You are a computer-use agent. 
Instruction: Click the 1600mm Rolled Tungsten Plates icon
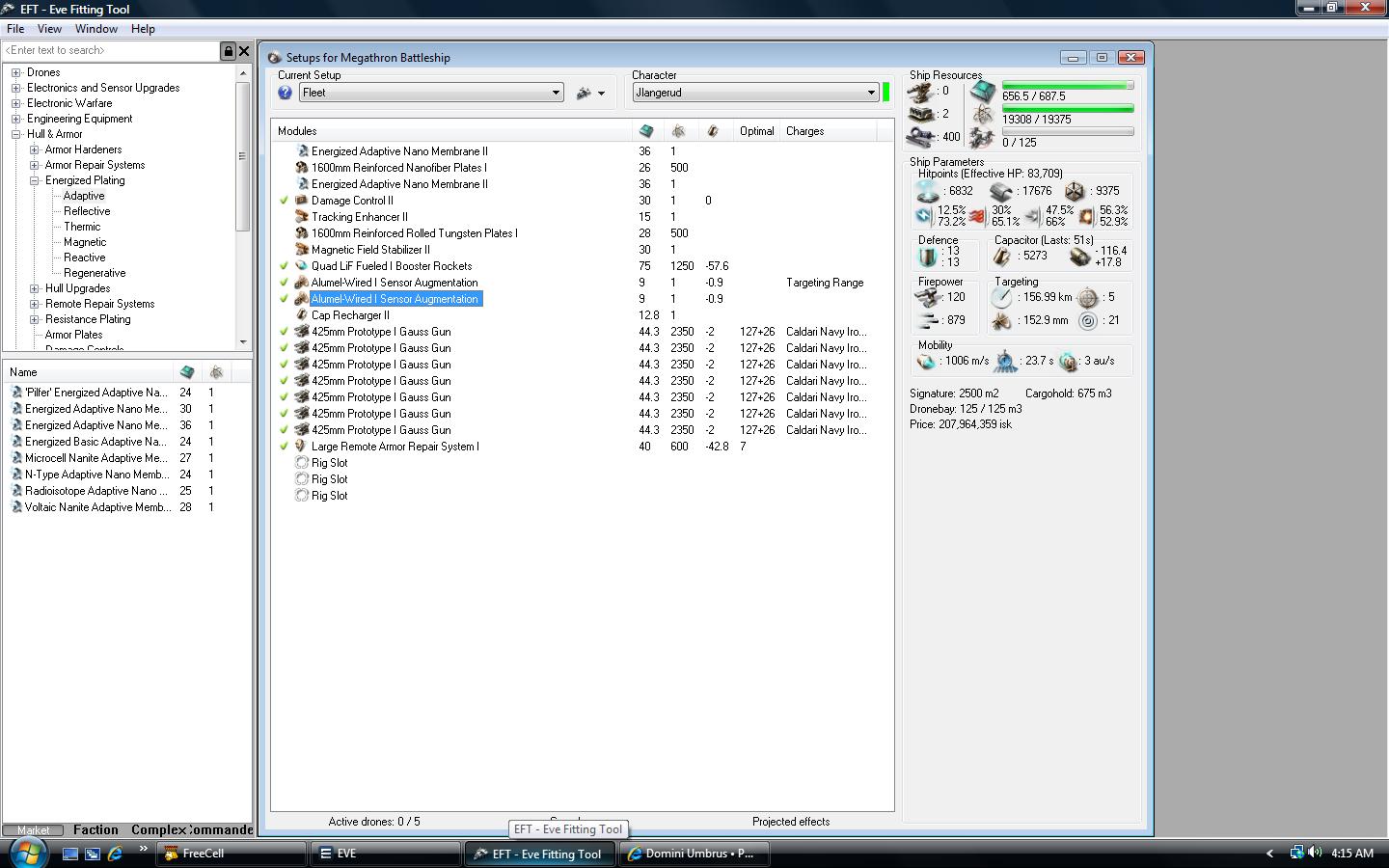pos(301,233)
